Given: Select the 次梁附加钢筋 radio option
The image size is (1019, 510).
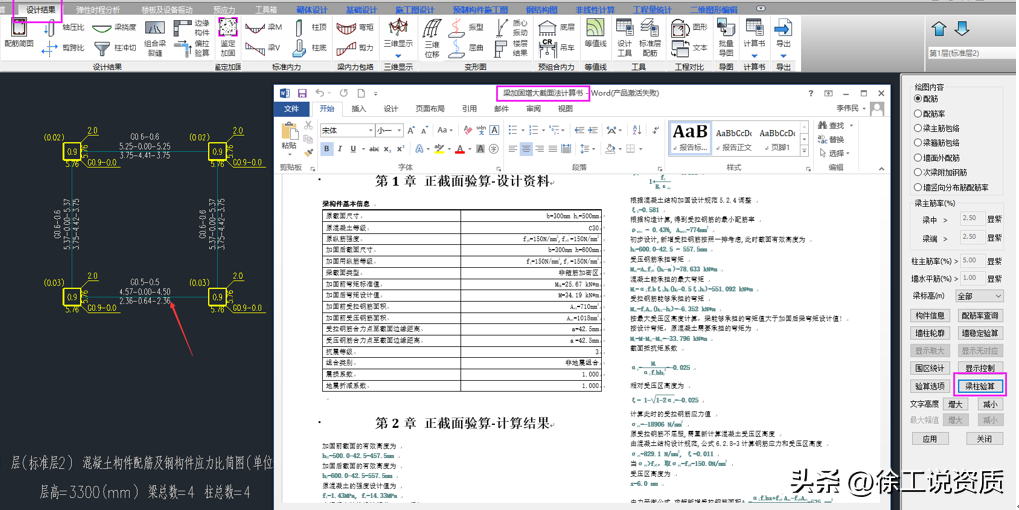Looking at the screenshot, I should tap(918, 173).
